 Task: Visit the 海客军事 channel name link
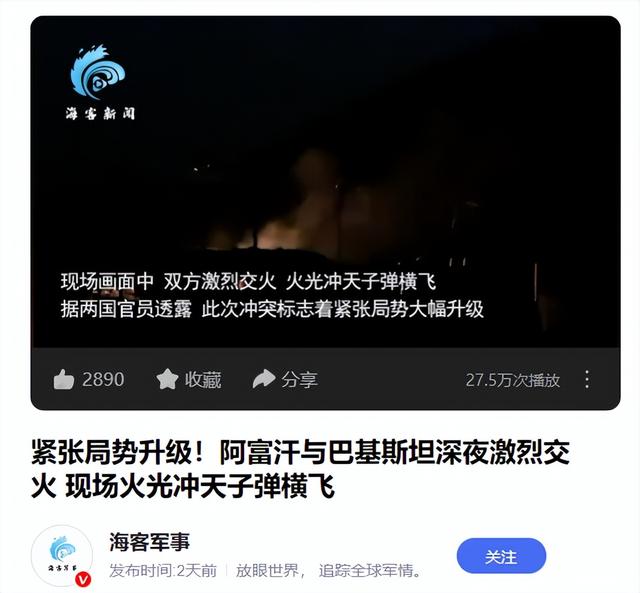tap(149, 542)
